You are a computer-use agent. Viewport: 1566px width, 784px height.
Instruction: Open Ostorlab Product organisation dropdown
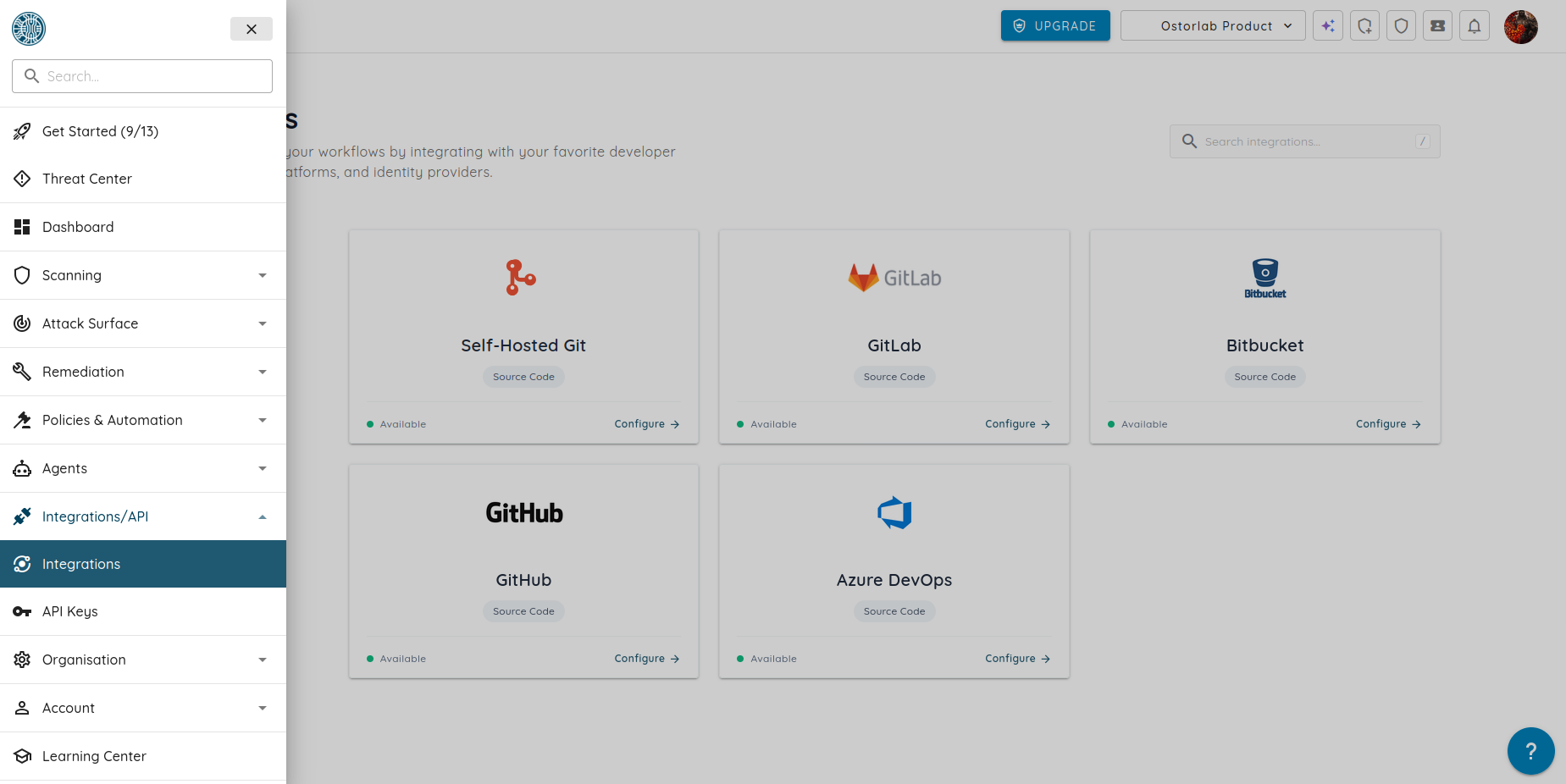point(1213,25)
